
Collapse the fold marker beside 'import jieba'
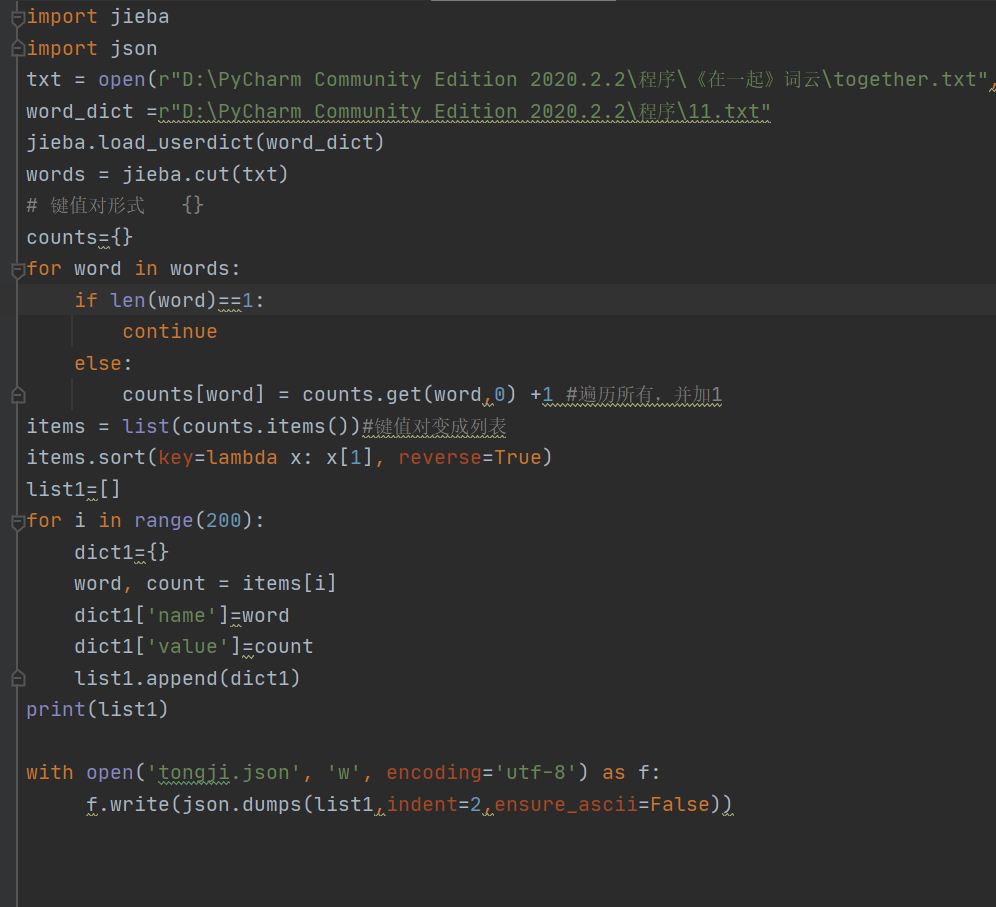pos(18,18)
